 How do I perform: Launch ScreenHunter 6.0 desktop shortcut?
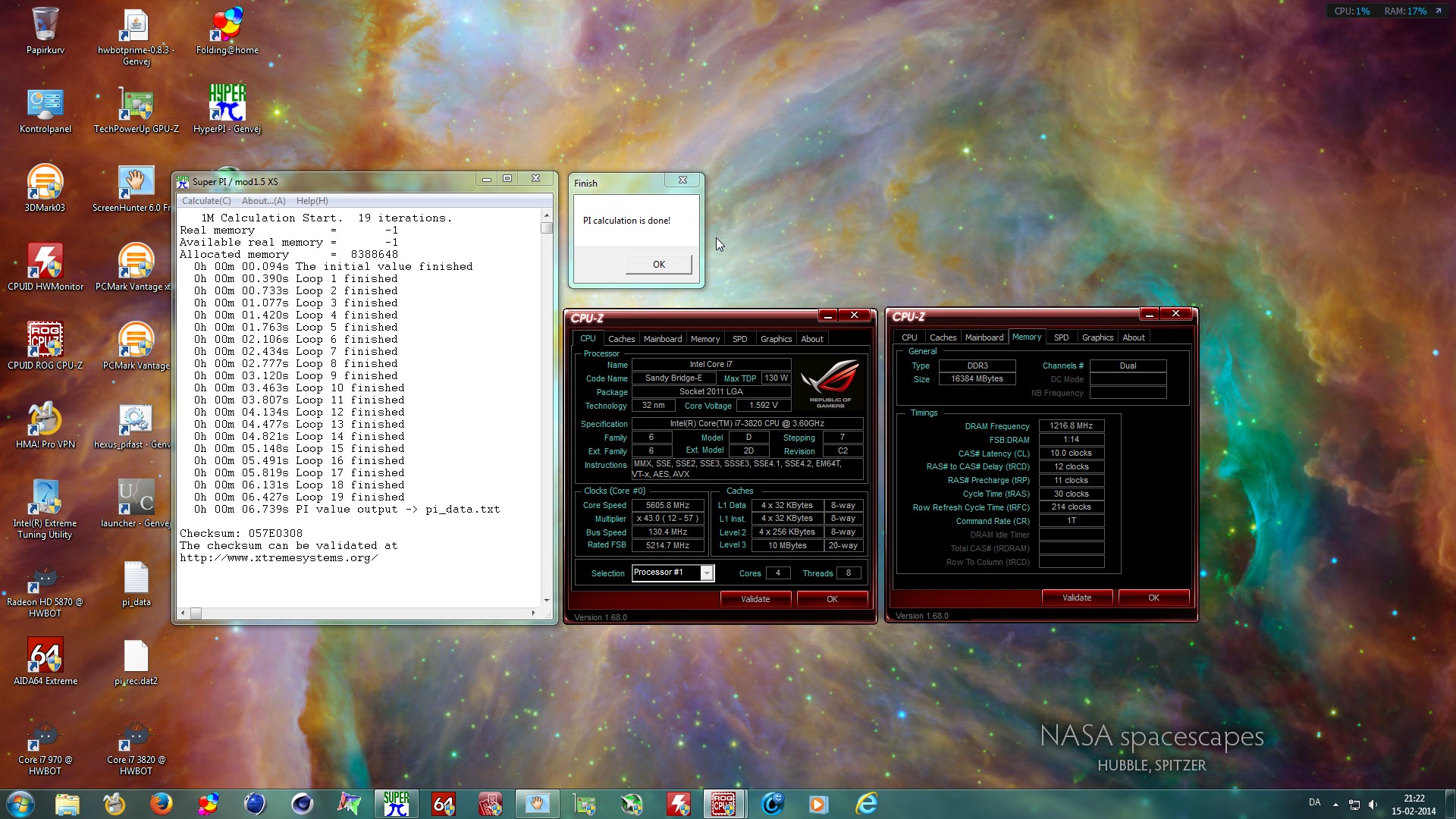coord(133,188)
